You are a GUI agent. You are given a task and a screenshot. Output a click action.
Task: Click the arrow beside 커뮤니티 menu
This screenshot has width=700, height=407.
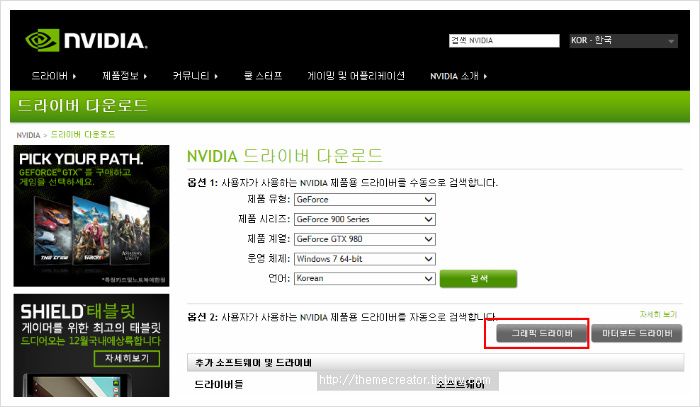point(216,76)
